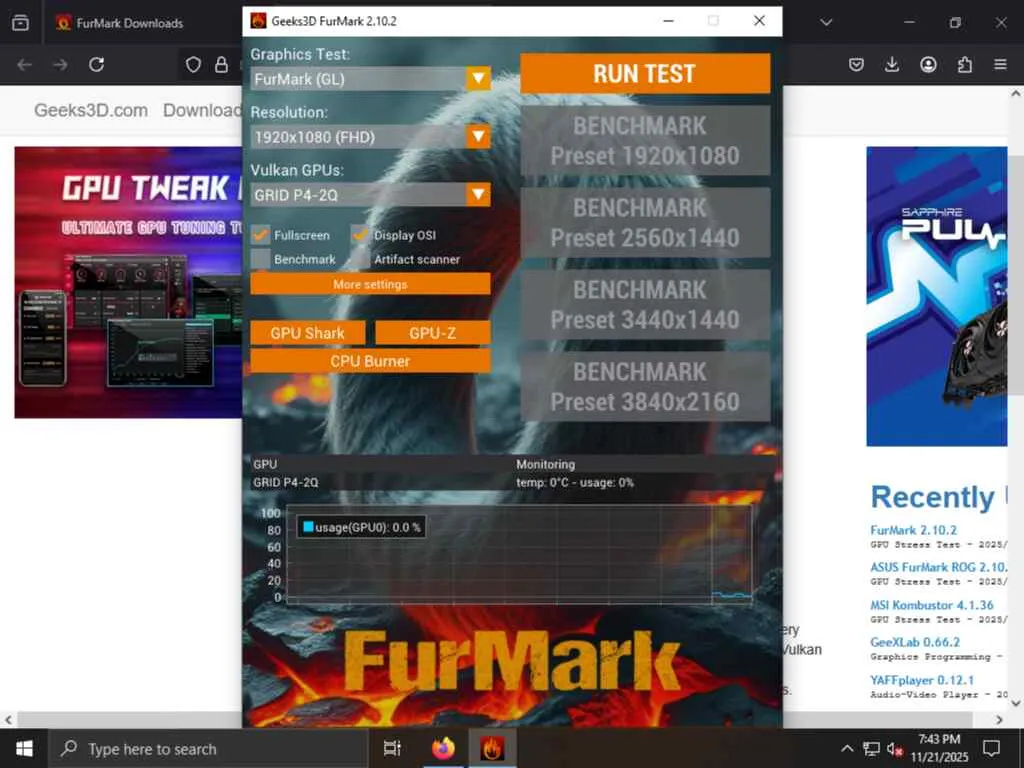
Task: Click the usage(GPU0) graph legend
Action: [x=361, y=527]
